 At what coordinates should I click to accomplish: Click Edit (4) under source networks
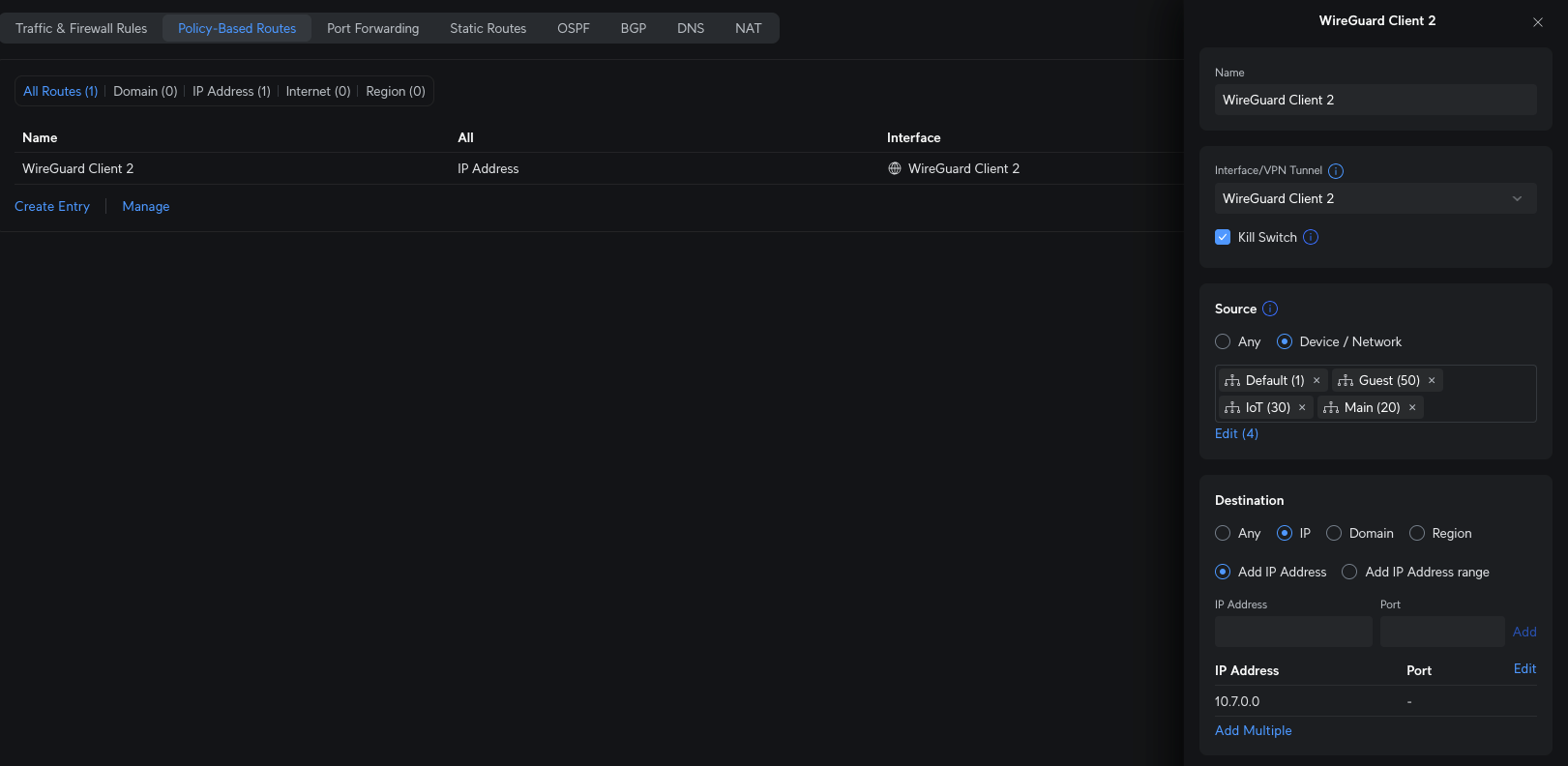click(x=1236, y=433)
